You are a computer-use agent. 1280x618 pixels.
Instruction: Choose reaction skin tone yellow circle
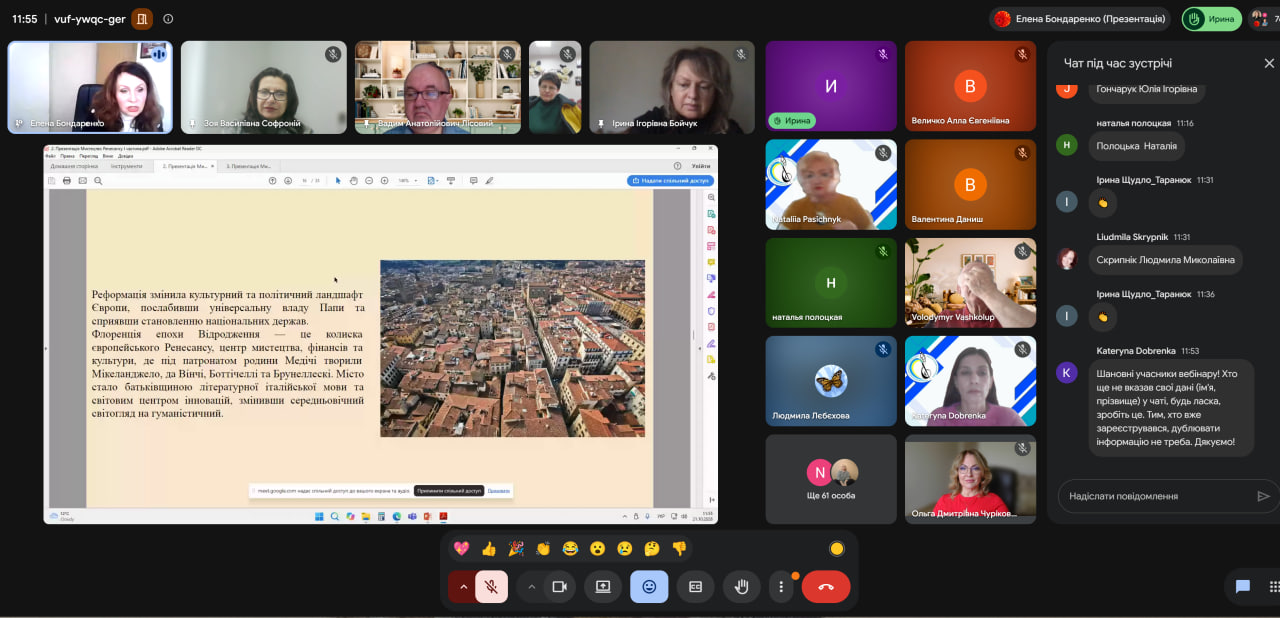click(x=837, y=548)
